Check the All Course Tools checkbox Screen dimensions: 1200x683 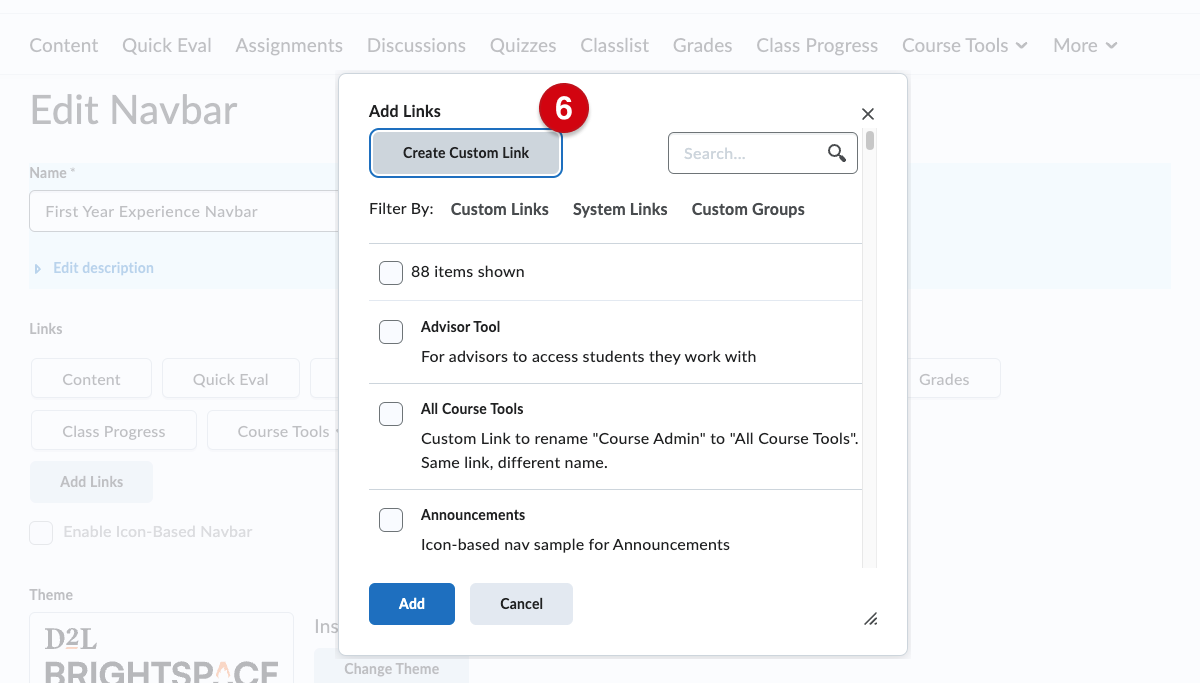[x=391, y=414]
